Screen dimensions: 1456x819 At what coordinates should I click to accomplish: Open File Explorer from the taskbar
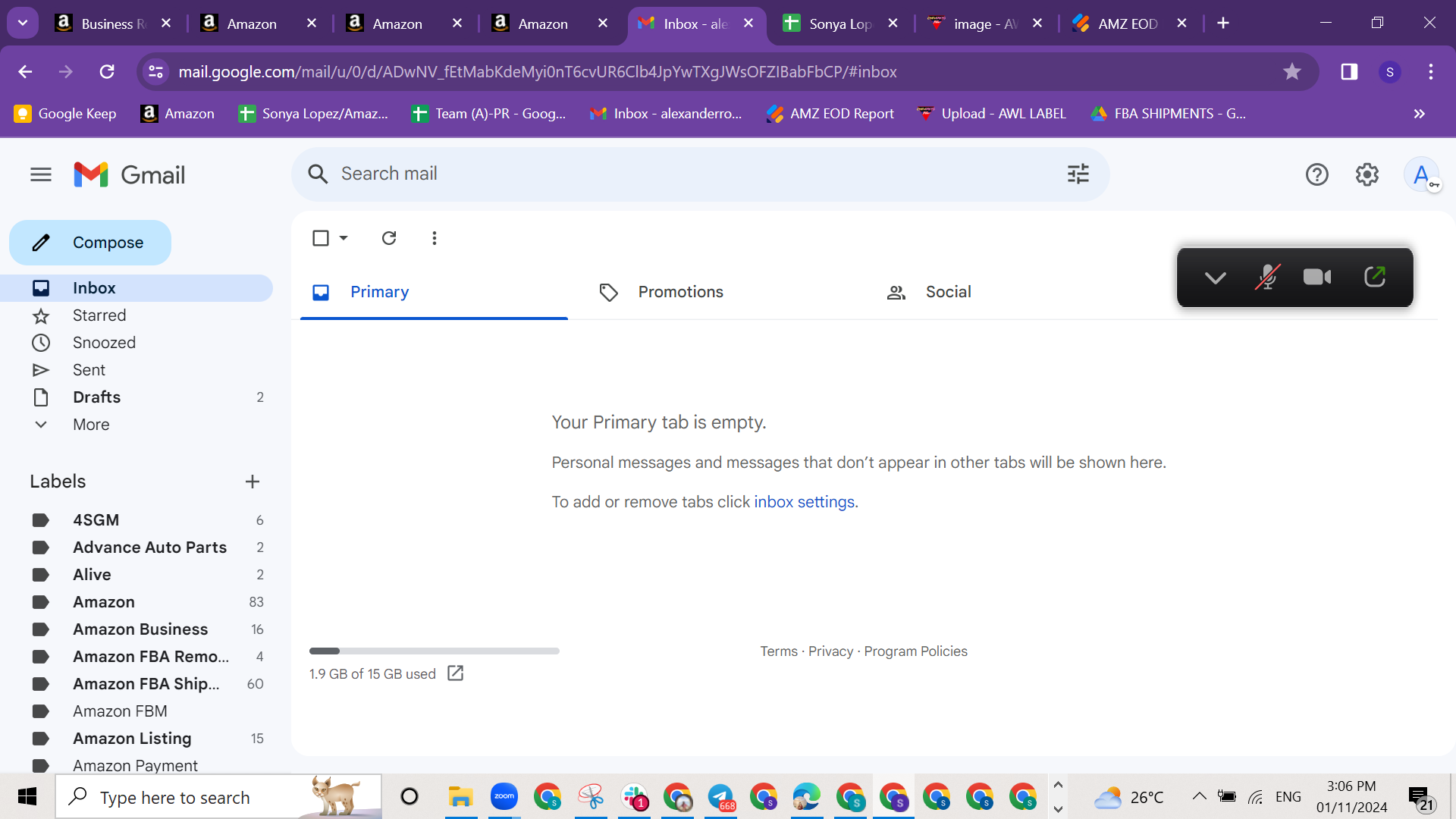[x=460, y=797]
